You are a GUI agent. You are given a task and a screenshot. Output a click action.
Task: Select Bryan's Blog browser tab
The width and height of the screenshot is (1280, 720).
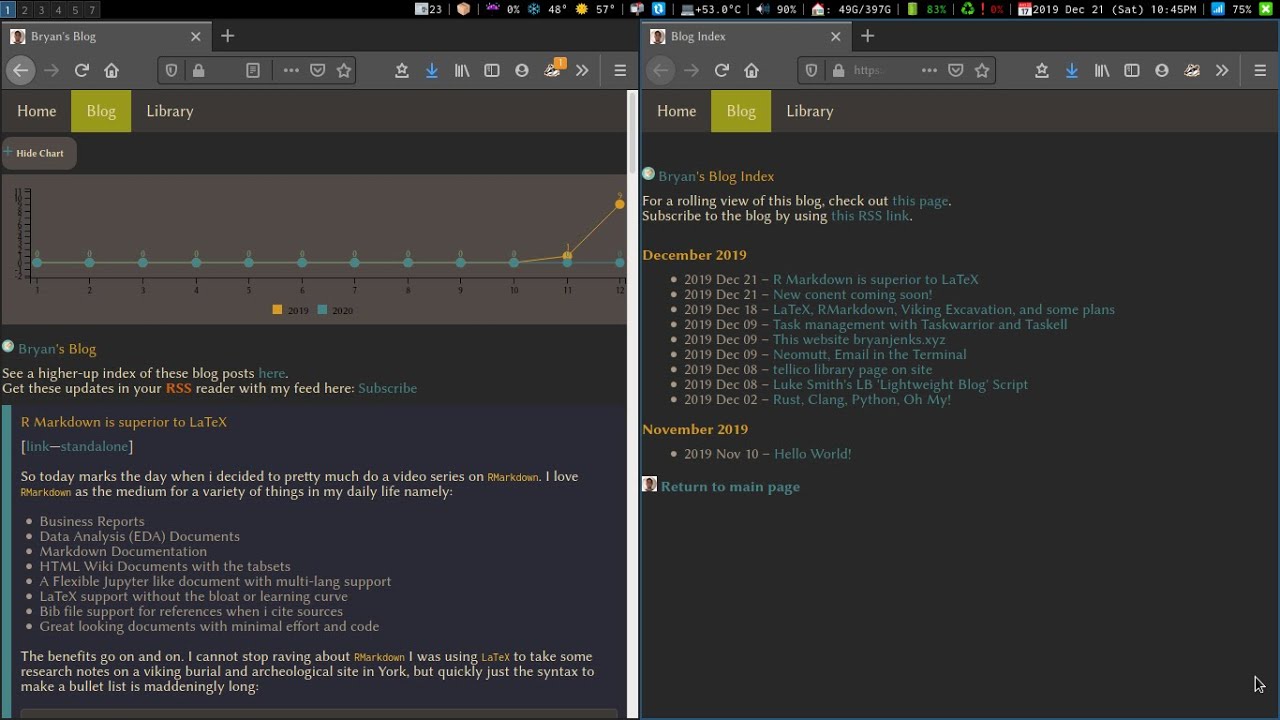[x=105, y=36]
